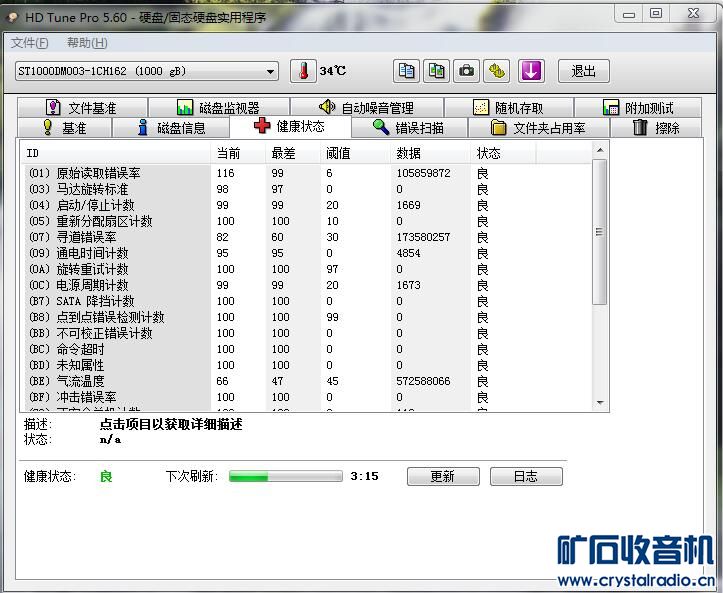Click the SMART list scrollbar thumb
Viewport: 723px width, 593px height.
pos(599,232)
